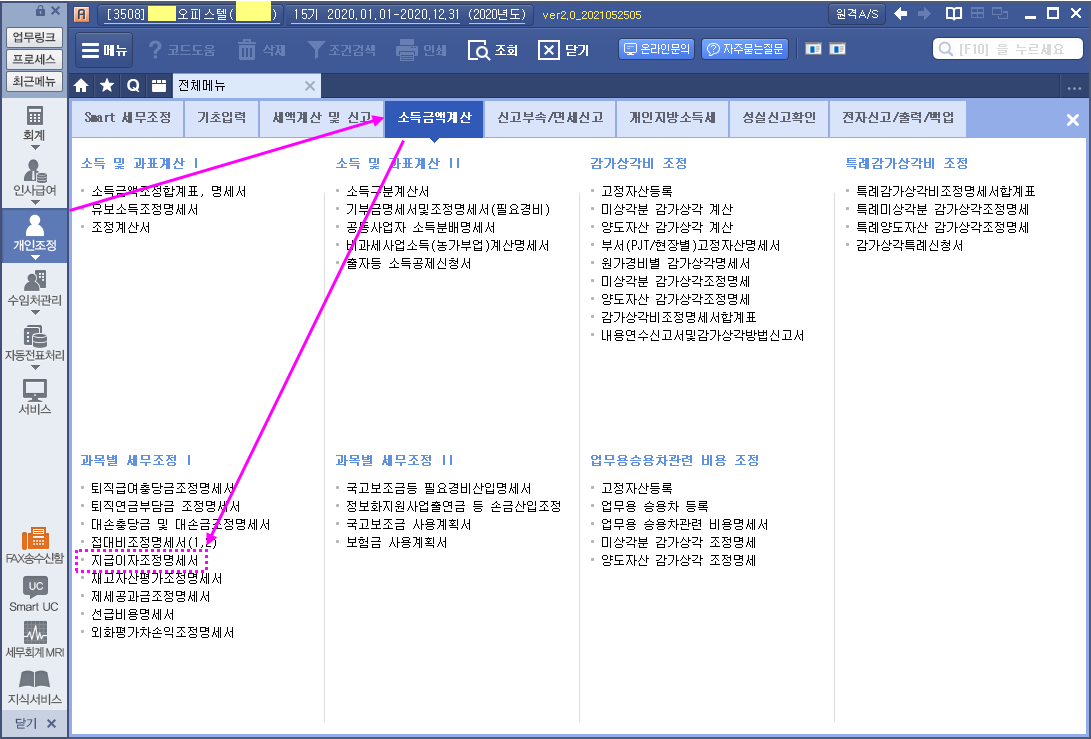Image resolution: width=1091 pixels, height=739 pixels.
Task: Open favorites with the star icon
Action: tap(107, 86)
